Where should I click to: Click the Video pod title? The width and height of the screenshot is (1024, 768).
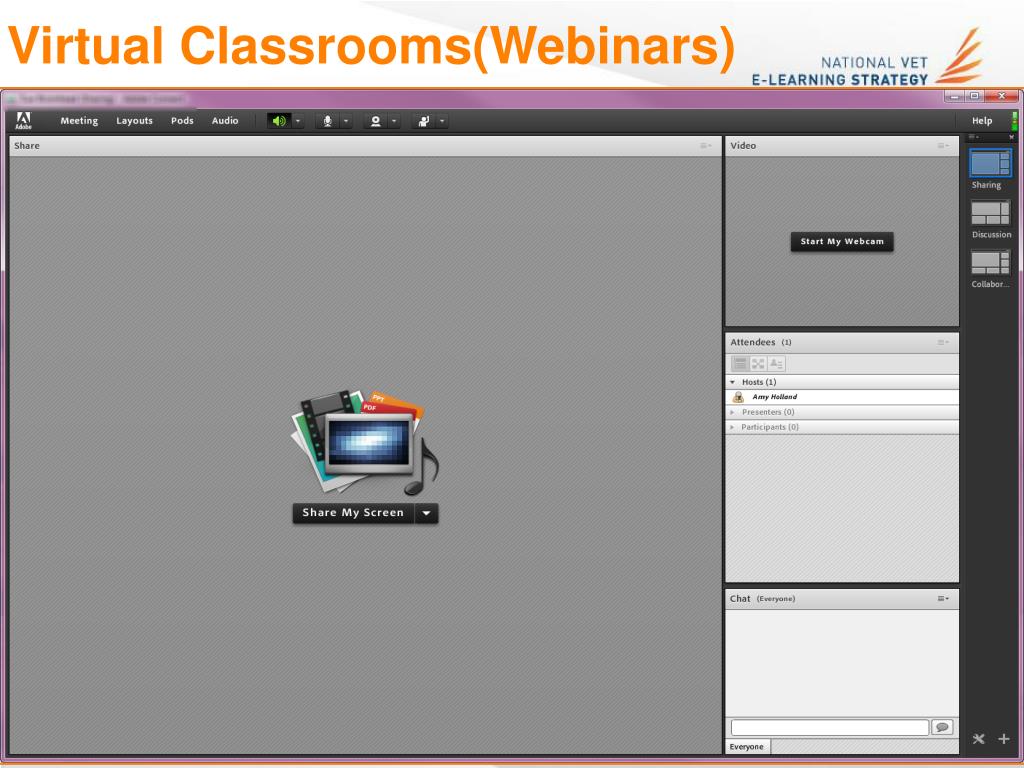pos(743,146)
